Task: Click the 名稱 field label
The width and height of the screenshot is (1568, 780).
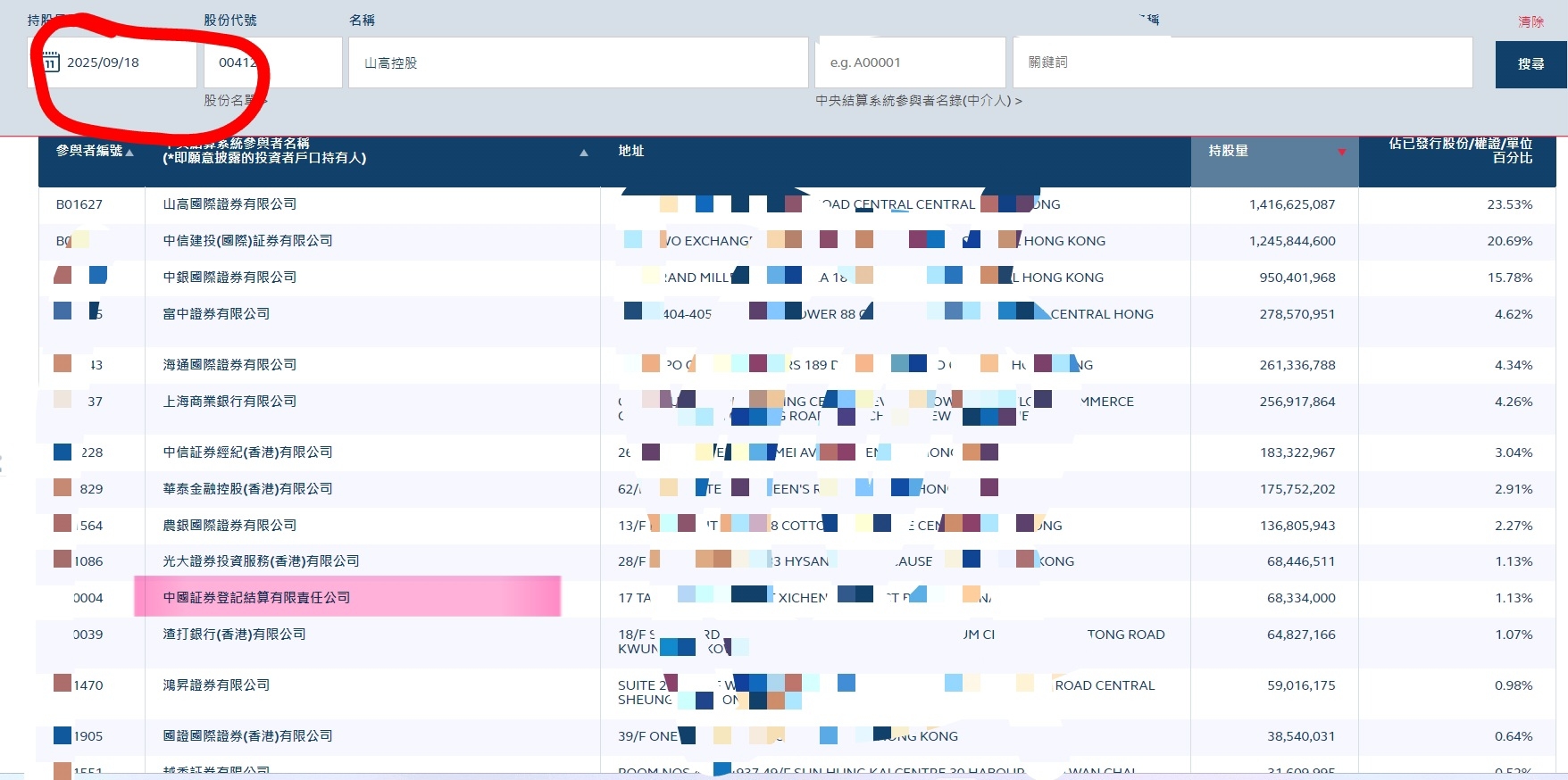Action: [362, 20]
